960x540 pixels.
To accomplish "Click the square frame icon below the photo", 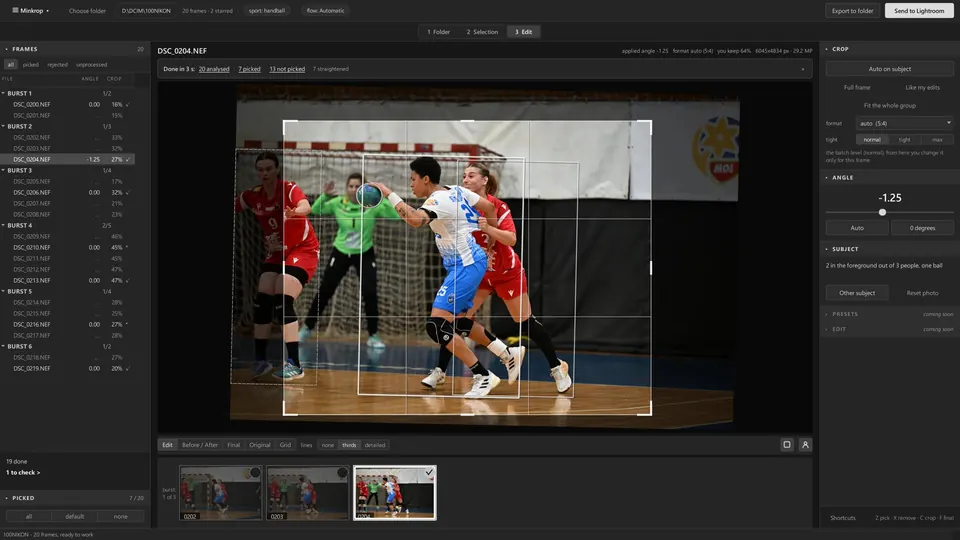I will pyautogui.click(x=787, y=444).
